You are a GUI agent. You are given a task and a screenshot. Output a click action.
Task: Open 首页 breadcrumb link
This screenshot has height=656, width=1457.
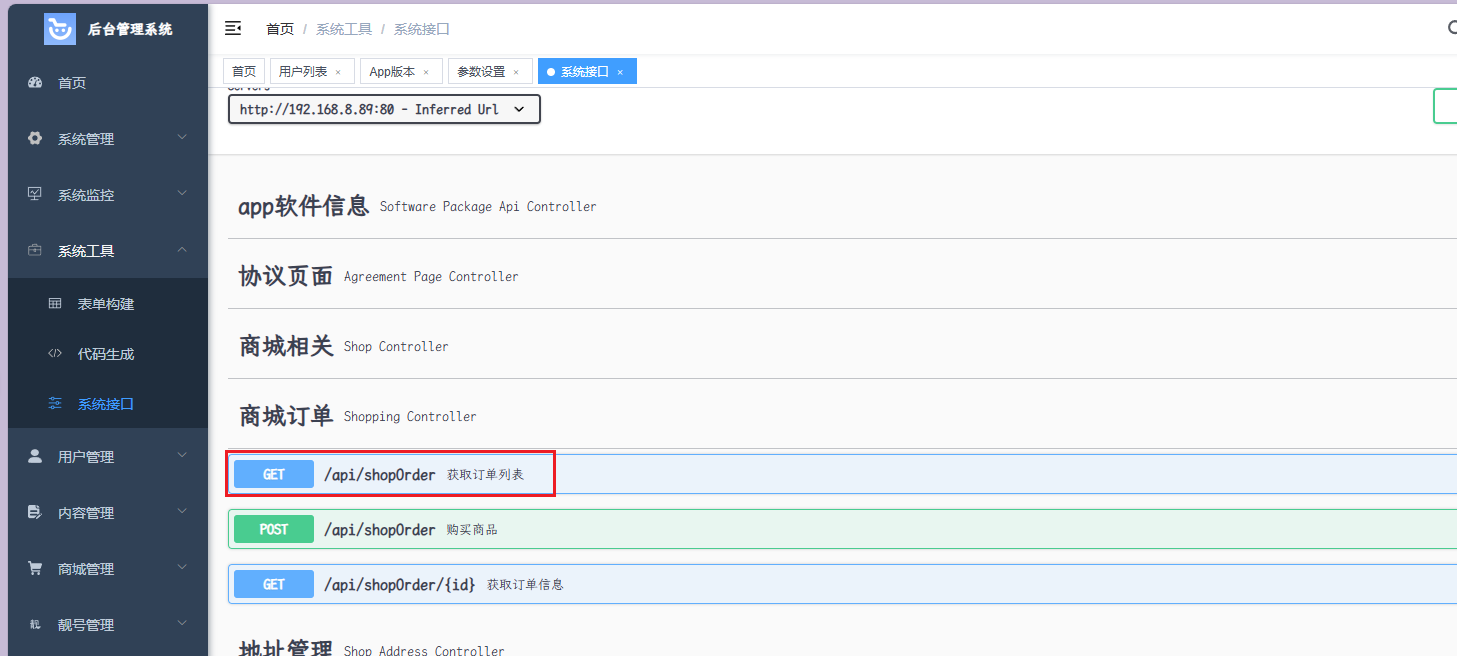tap(280, 29)
